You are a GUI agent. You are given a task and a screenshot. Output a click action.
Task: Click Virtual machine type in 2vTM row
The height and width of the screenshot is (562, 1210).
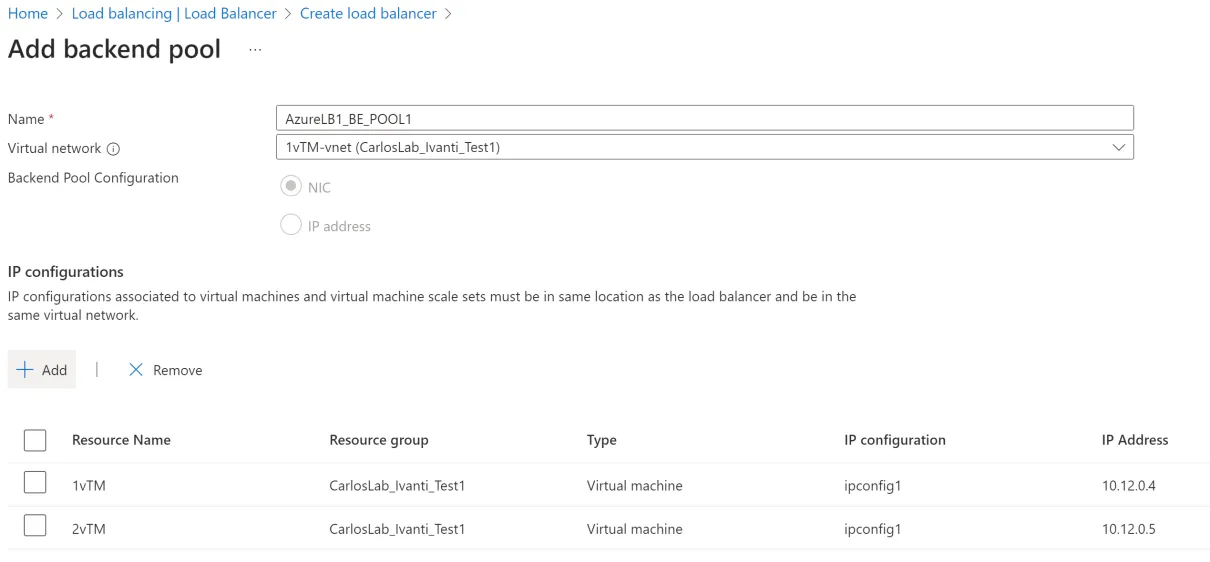(x=635, y=529)
